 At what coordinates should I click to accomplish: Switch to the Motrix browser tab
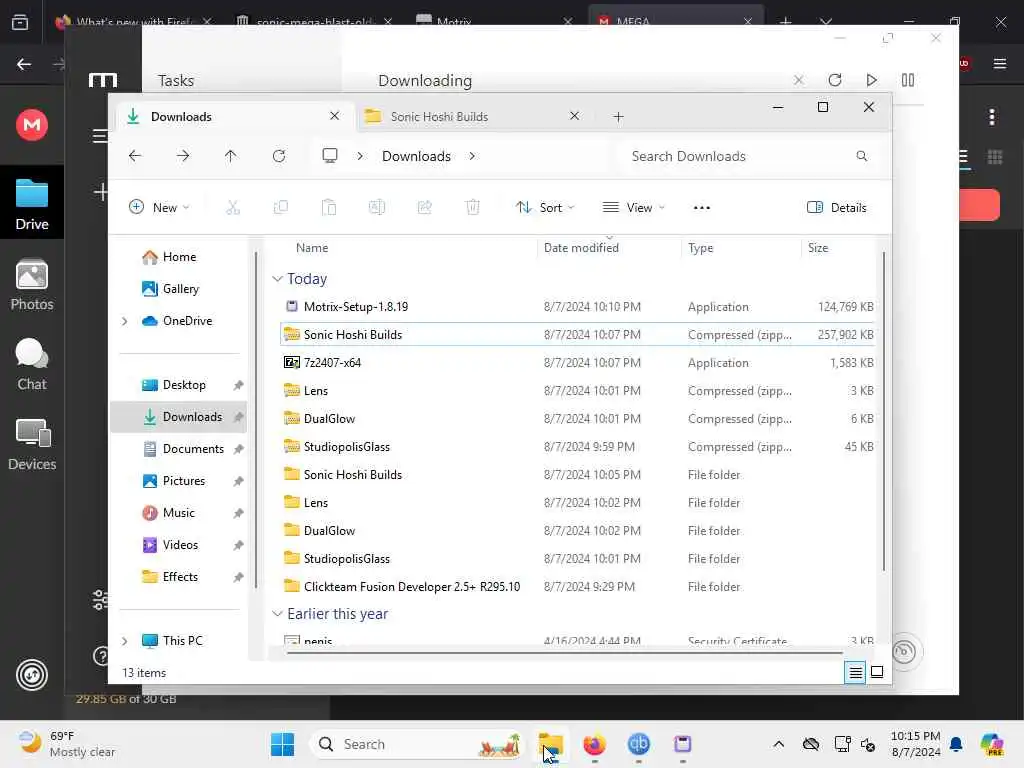[494, 21]
